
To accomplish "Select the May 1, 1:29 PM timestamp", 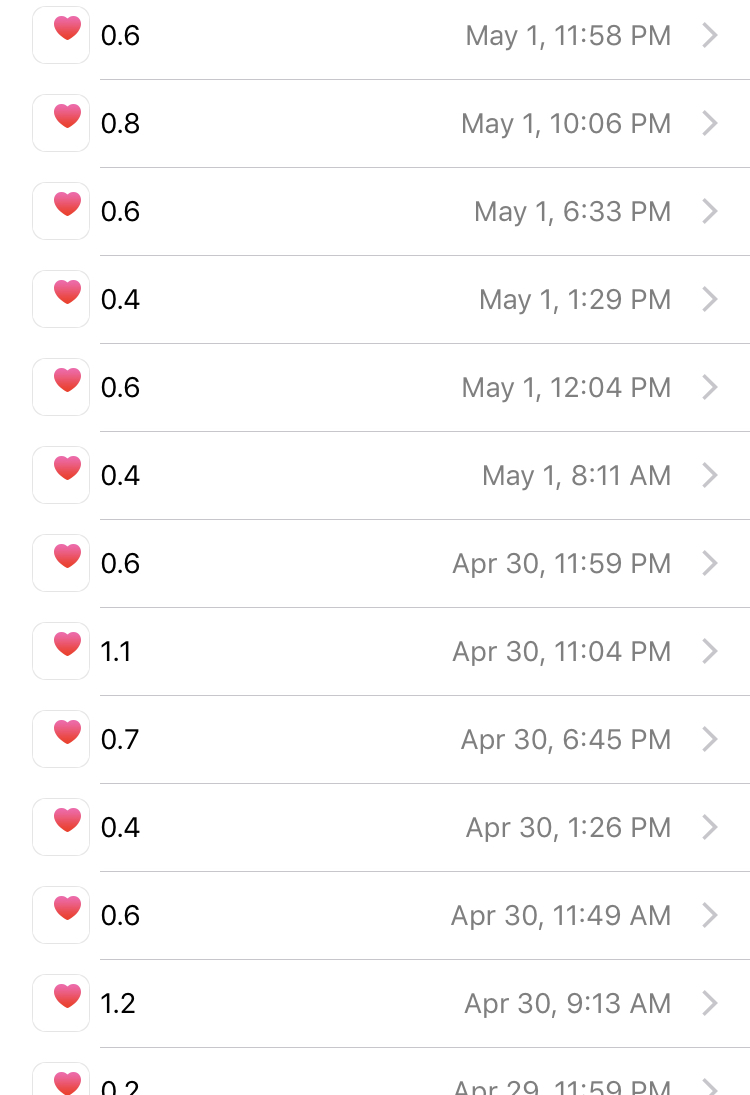I will (575, 300).
